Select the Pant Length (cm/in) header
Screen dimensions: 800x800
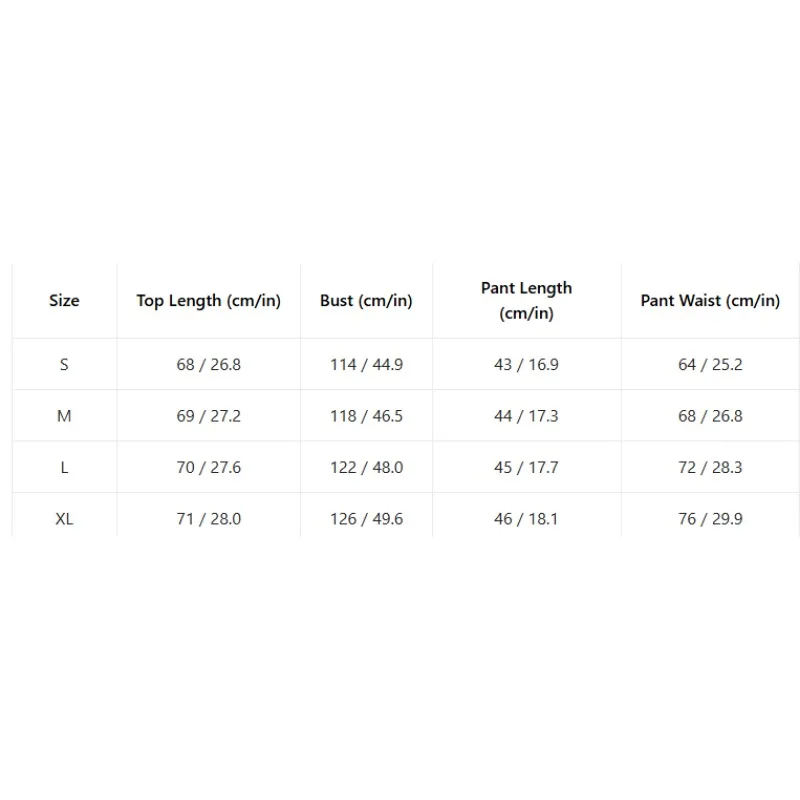point(527,301)
